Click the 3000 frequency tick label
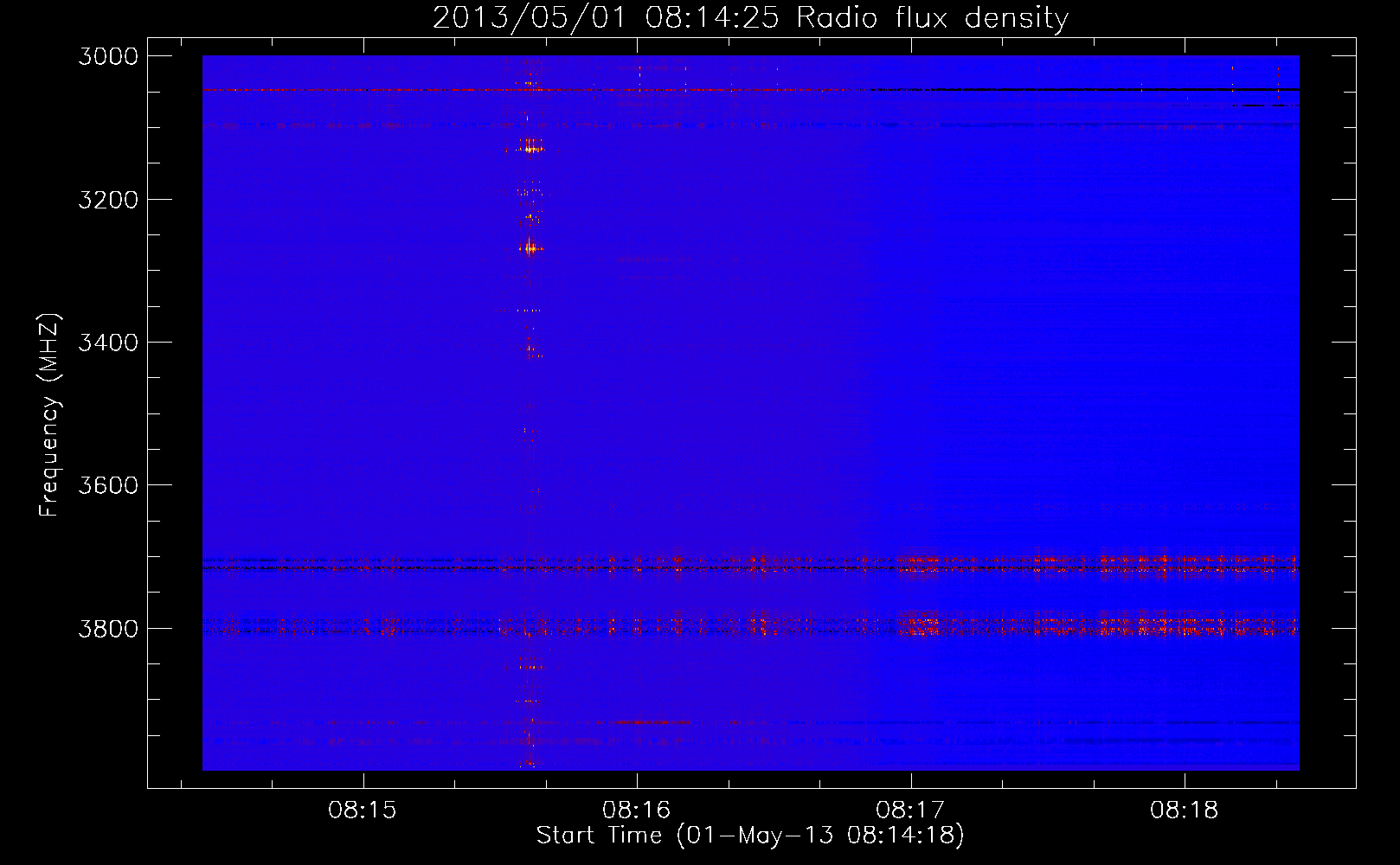The width and height of the screenshot is (1400, 865). coord(108,56)
